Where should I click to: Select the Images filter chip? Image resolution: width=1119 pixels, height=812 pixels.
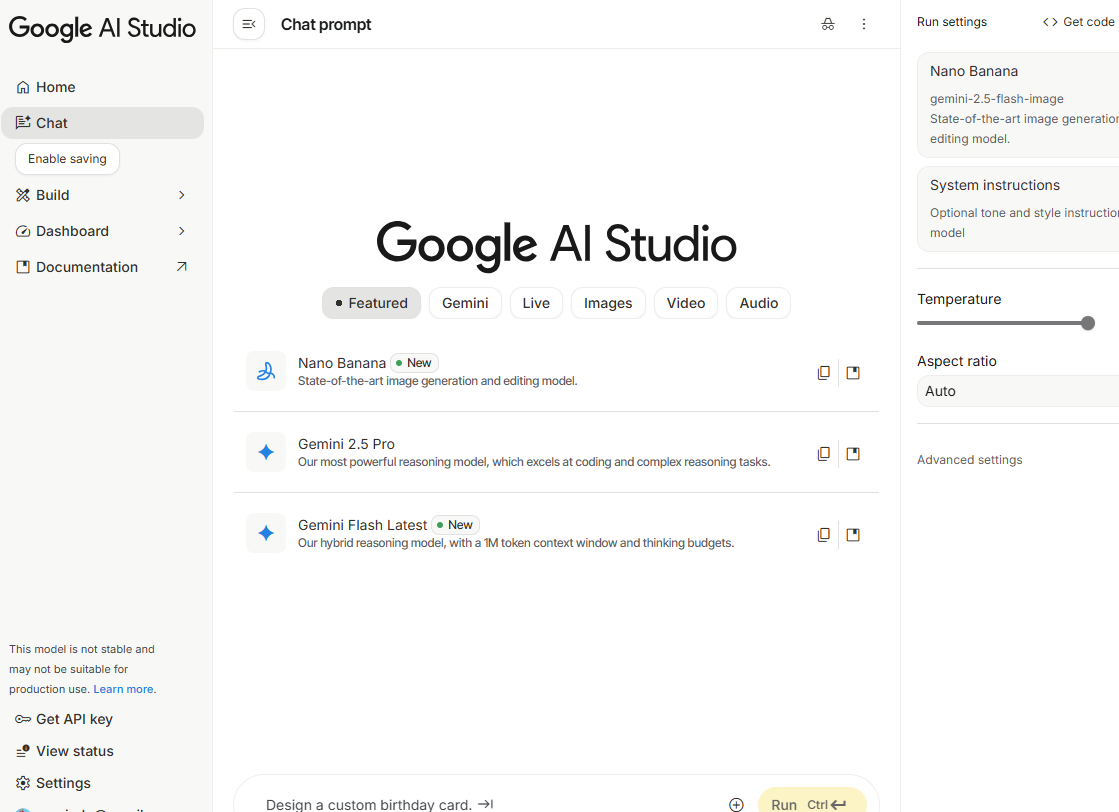pyautogui.click(x=608, y=303)
